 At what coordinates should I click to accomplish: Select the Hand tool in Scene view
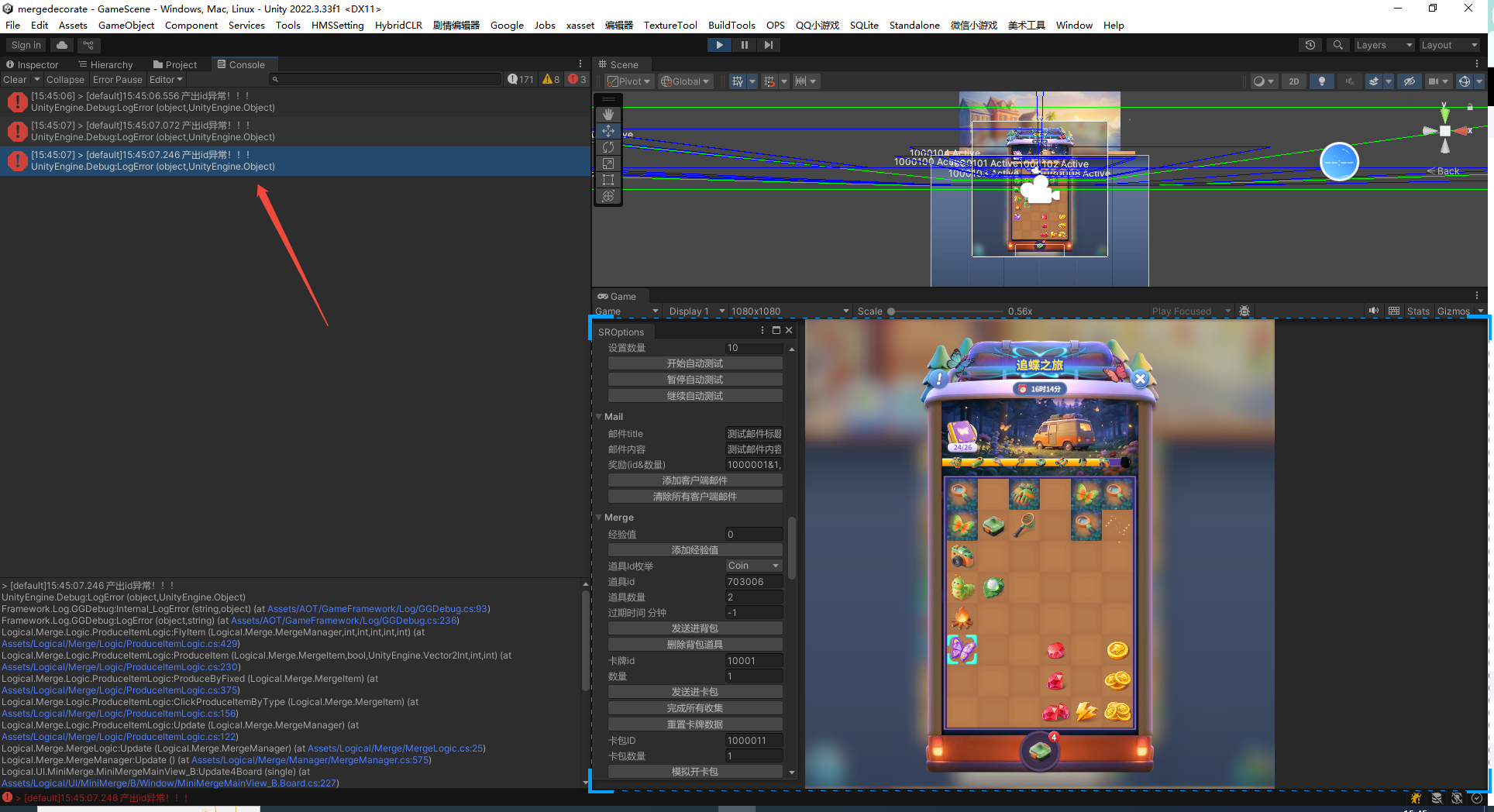click(x=608, y=115)
